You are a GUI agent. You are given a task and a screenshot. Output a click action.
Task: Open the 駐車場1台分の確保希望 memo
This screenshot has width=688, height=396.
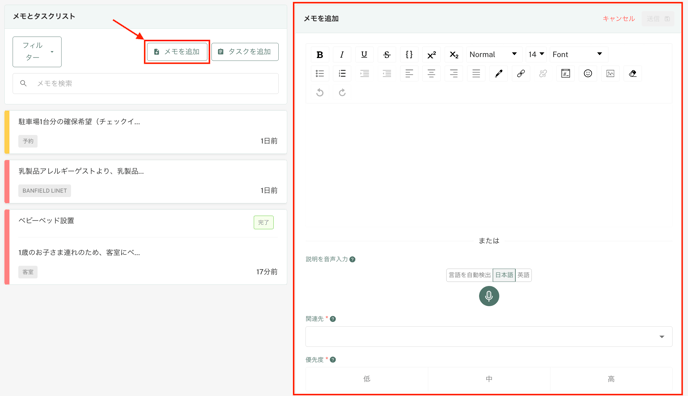click(x=146, y=132)
